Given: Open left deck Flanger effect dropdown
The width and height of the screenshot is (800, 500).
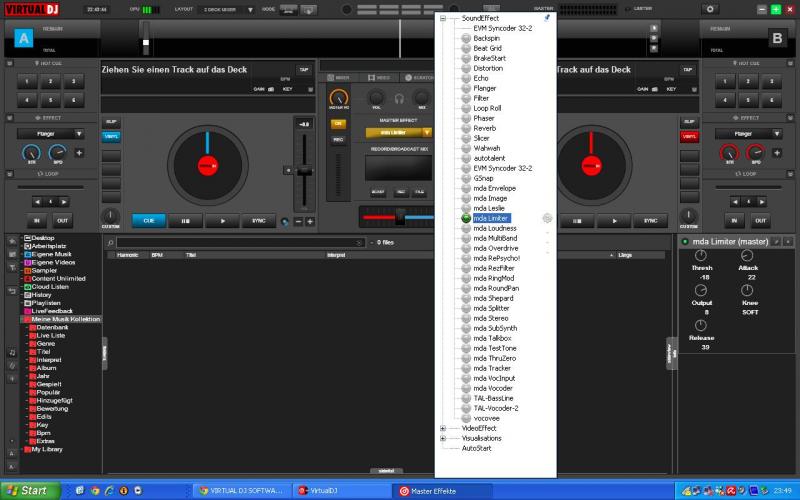Looking at the screenshot, I should 79,134.
